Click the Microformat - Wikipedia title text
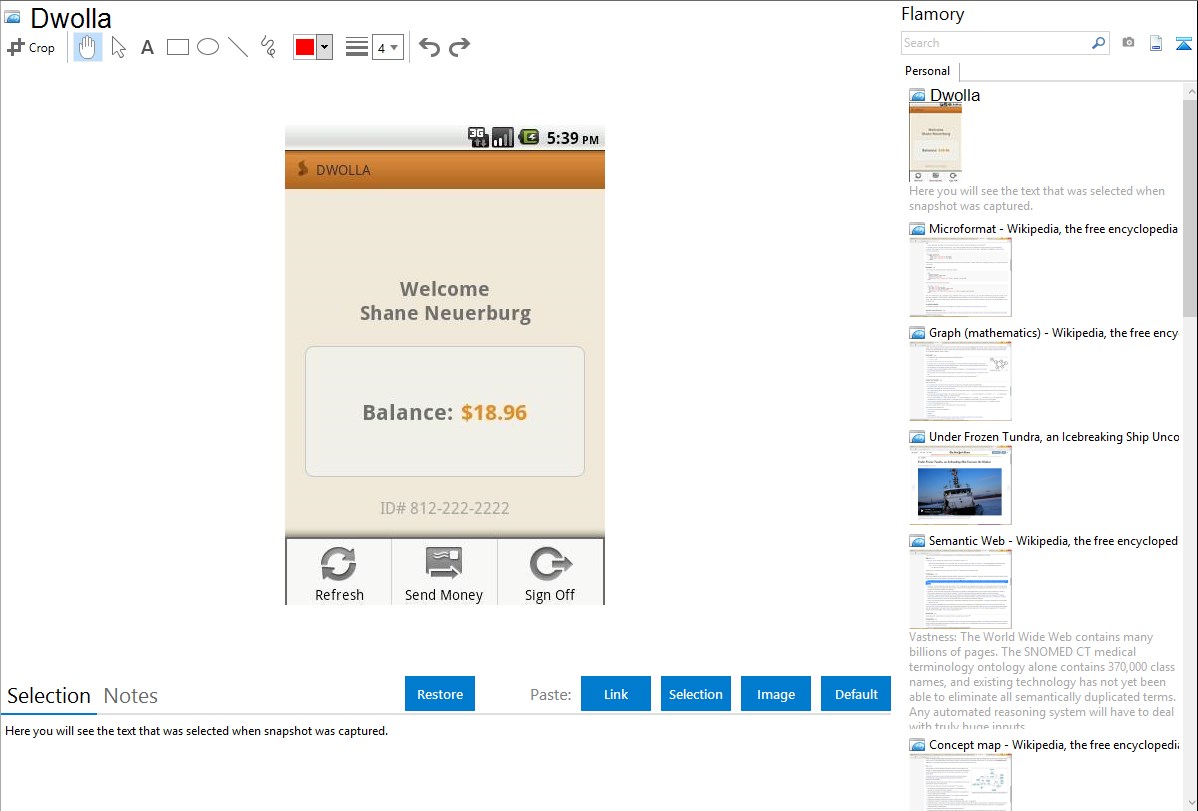The width and height of the screenshot is (1198, 811). point(1053,229)
